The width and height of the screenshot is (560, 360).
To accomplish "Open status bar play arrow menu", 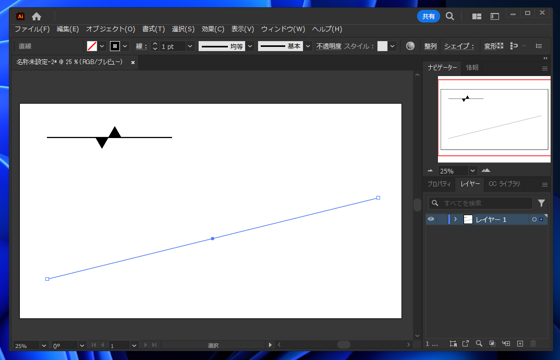I will coord(270,345).
